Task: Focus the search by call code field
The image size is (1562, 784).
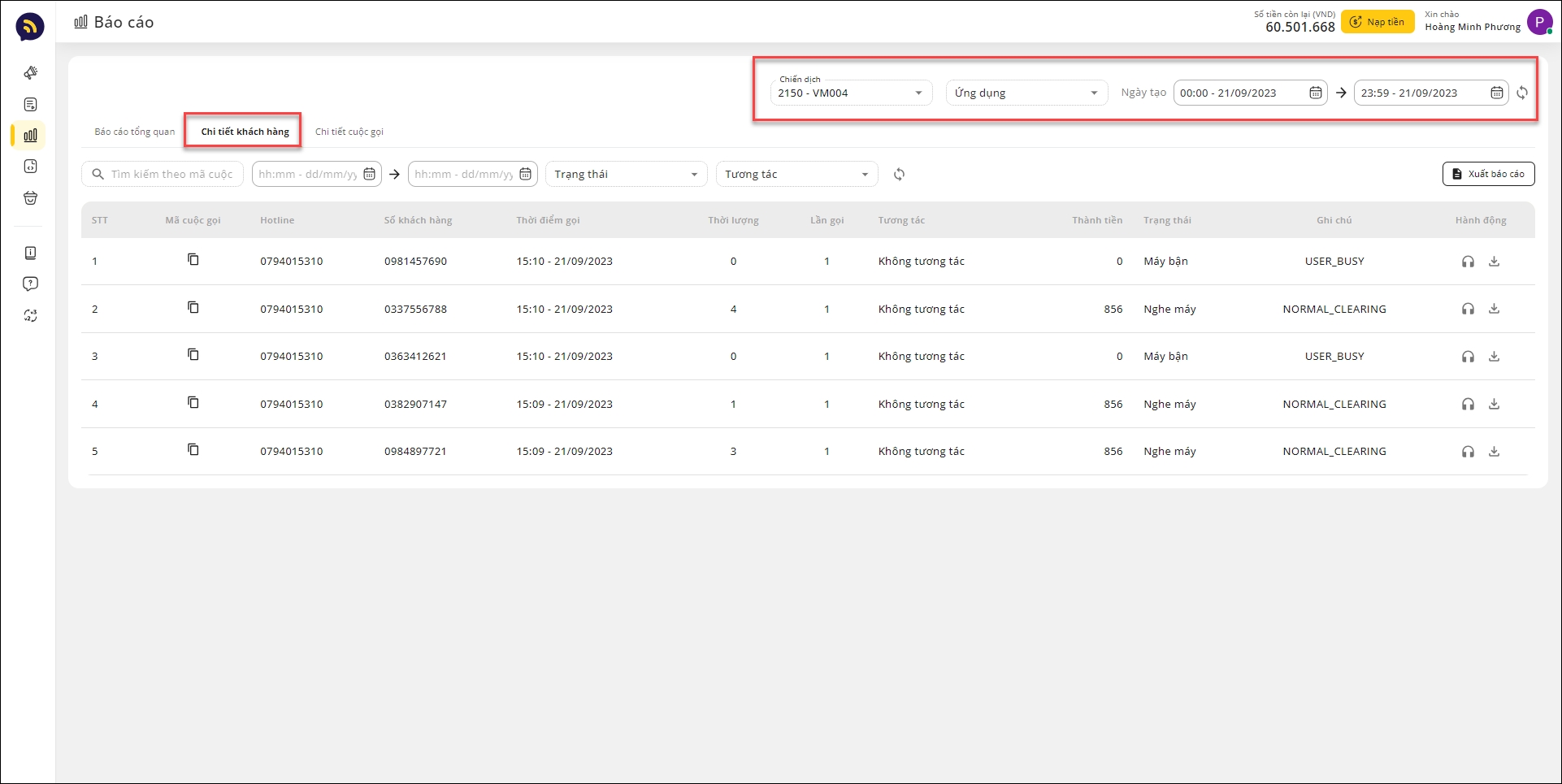Action: (171, 175)
